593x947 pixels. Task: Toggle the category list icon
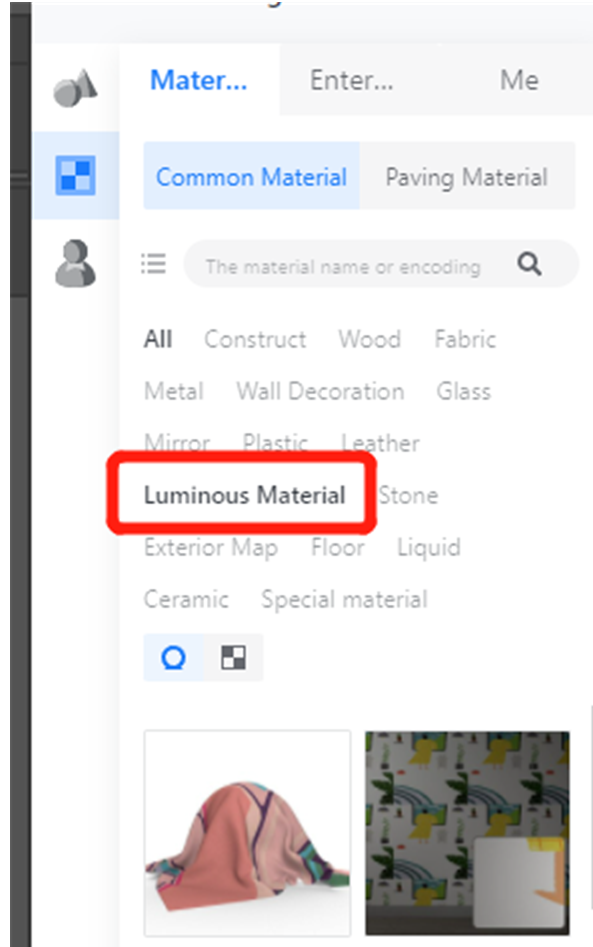click(x=153, y=264)
